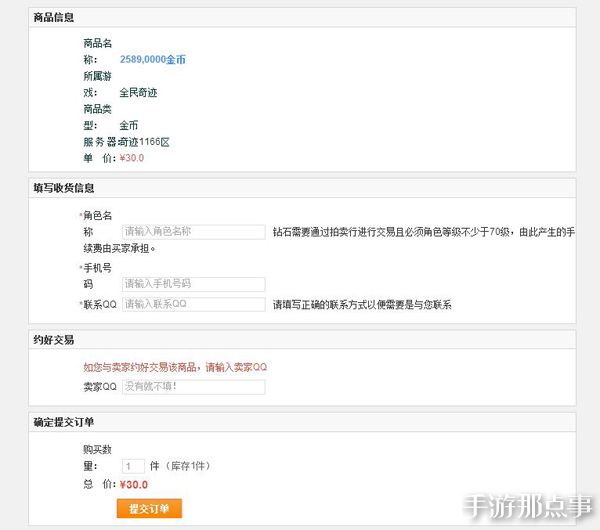Screen dimensions: 600x530
Task: Click the 请填写正确的联系方式 hint text
Action: click(362, 305)
